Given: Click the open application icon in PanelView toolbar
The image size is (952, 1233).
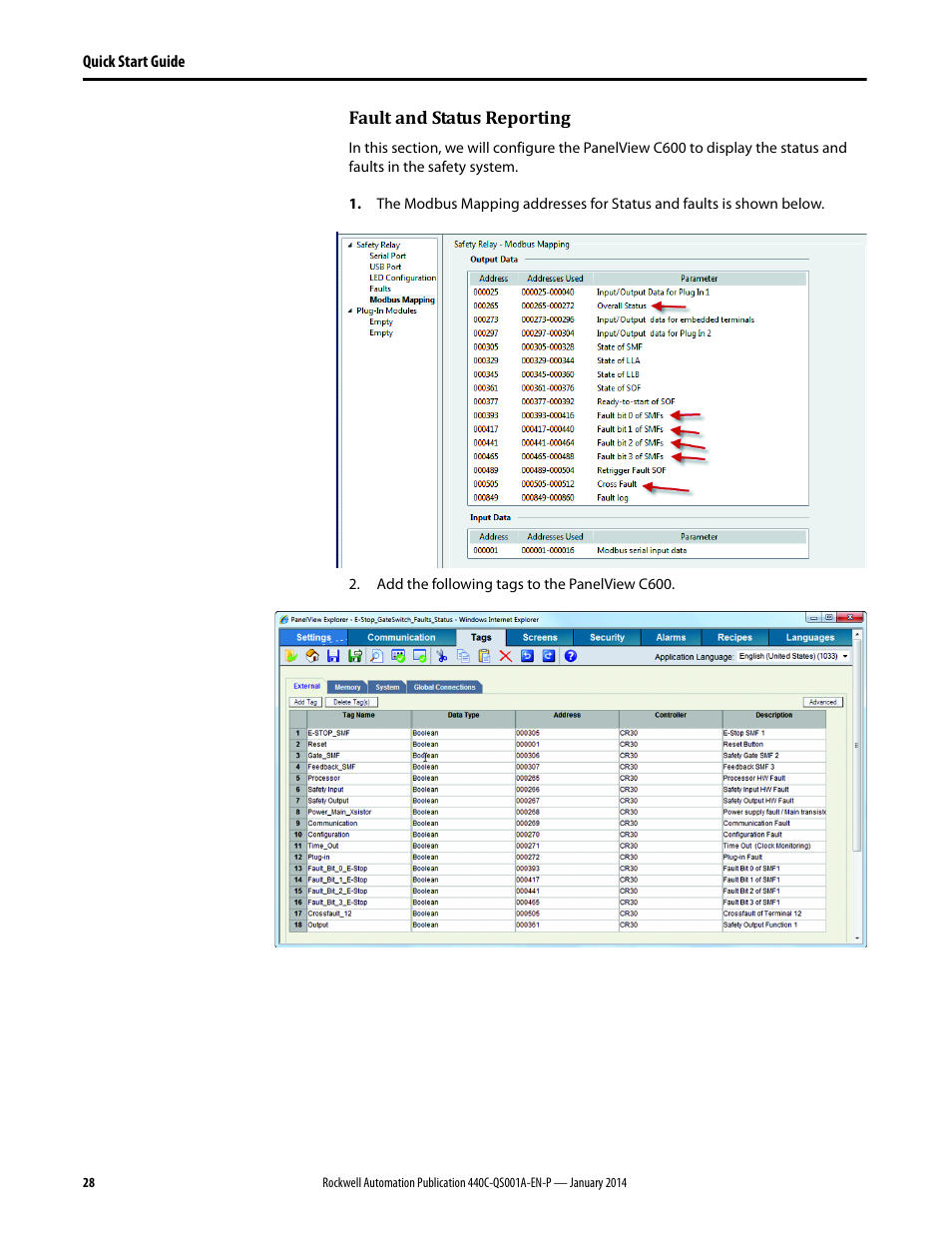Looking at the screenshot, I should 291,656.
